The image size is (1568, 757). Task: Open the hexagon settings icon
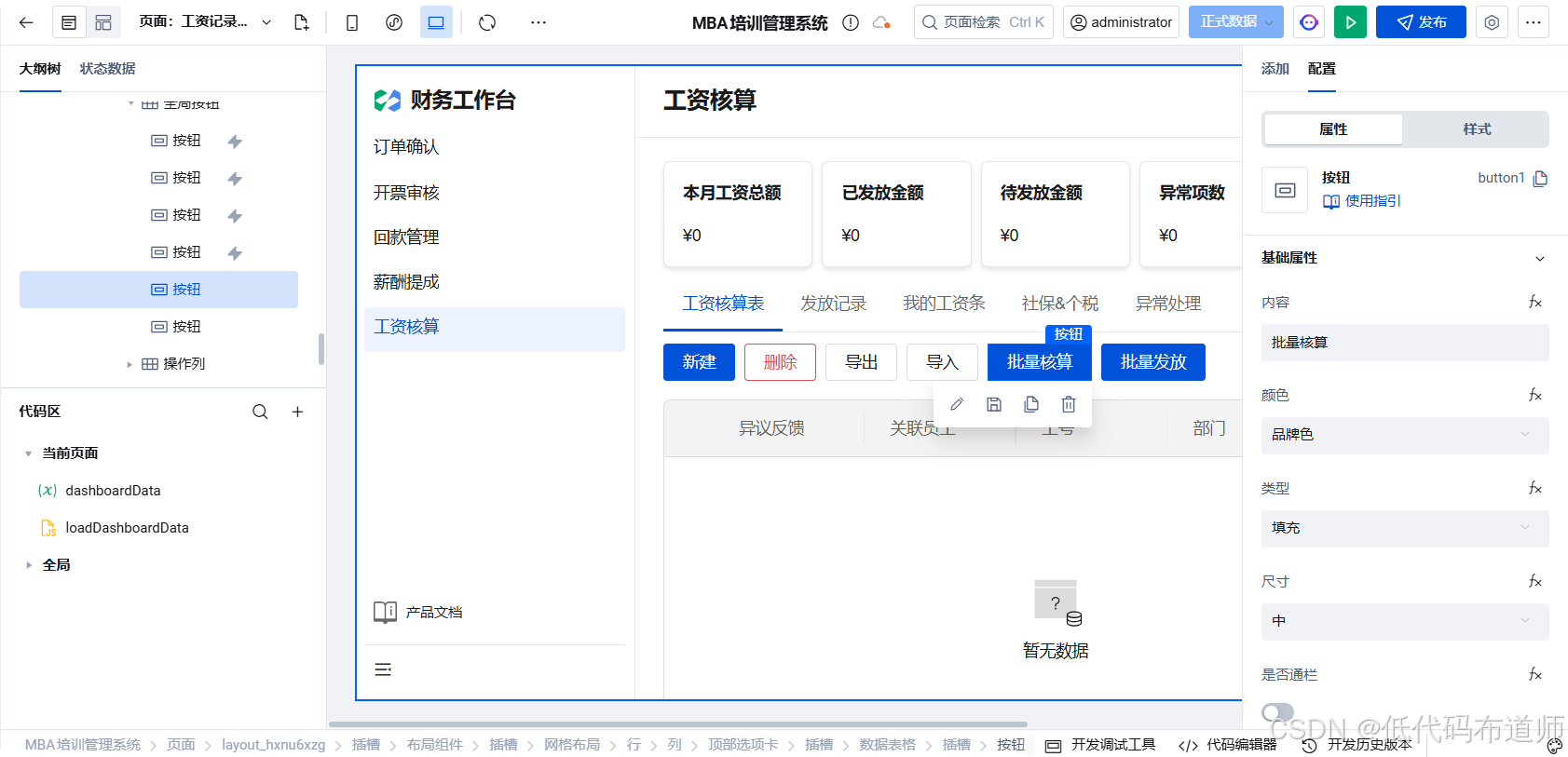(1492, 22)
